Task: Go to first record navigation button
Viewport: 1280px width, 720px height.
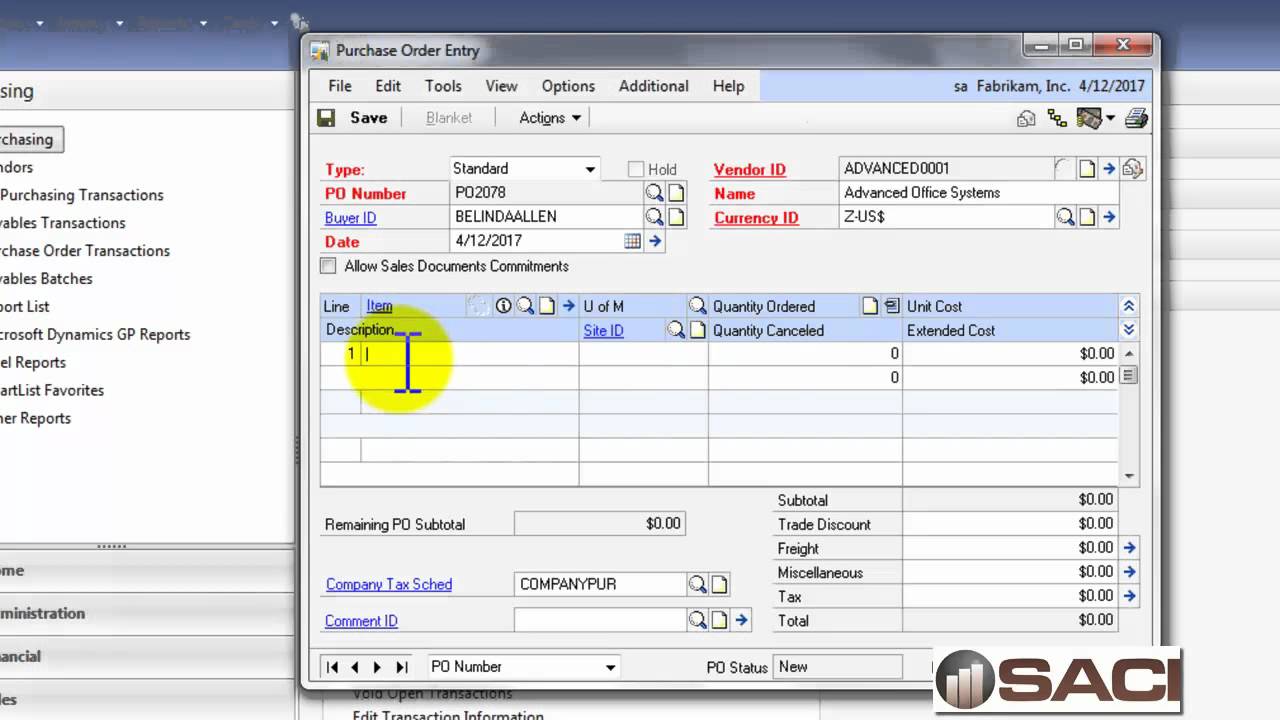Action: point(333,667)
